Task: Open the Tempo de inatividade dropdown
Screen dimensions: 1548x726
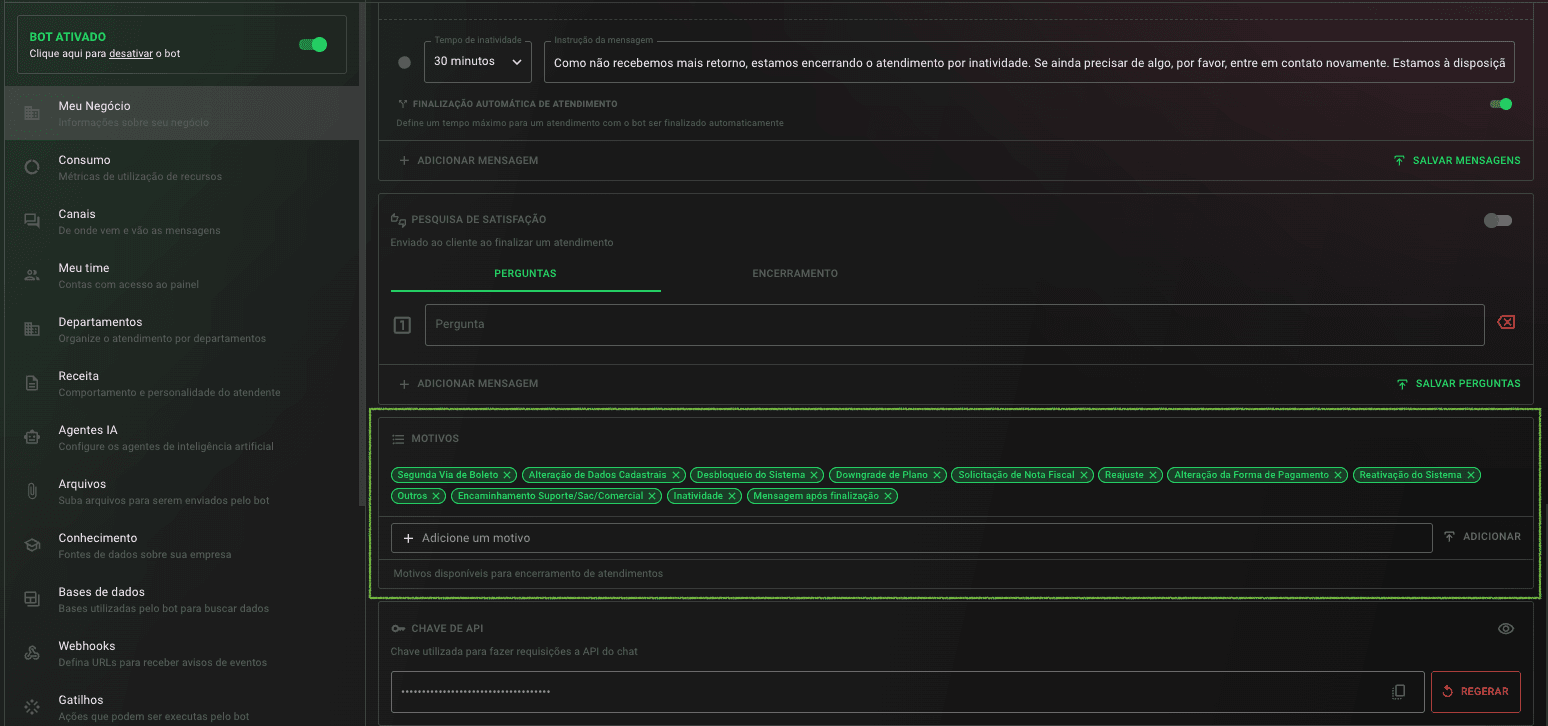Action: click(478, 62)
